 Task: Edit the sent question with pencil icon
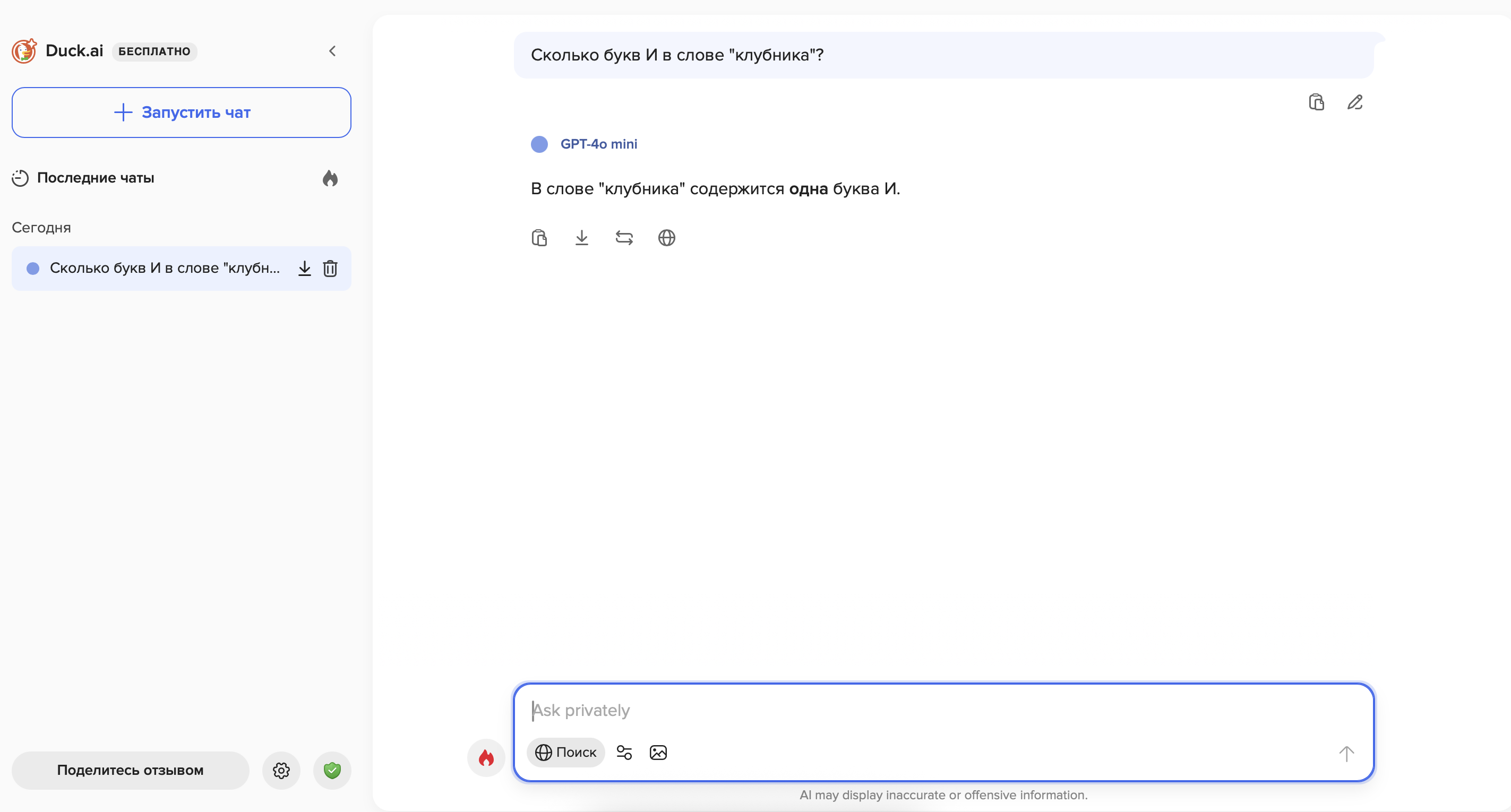1354,102
